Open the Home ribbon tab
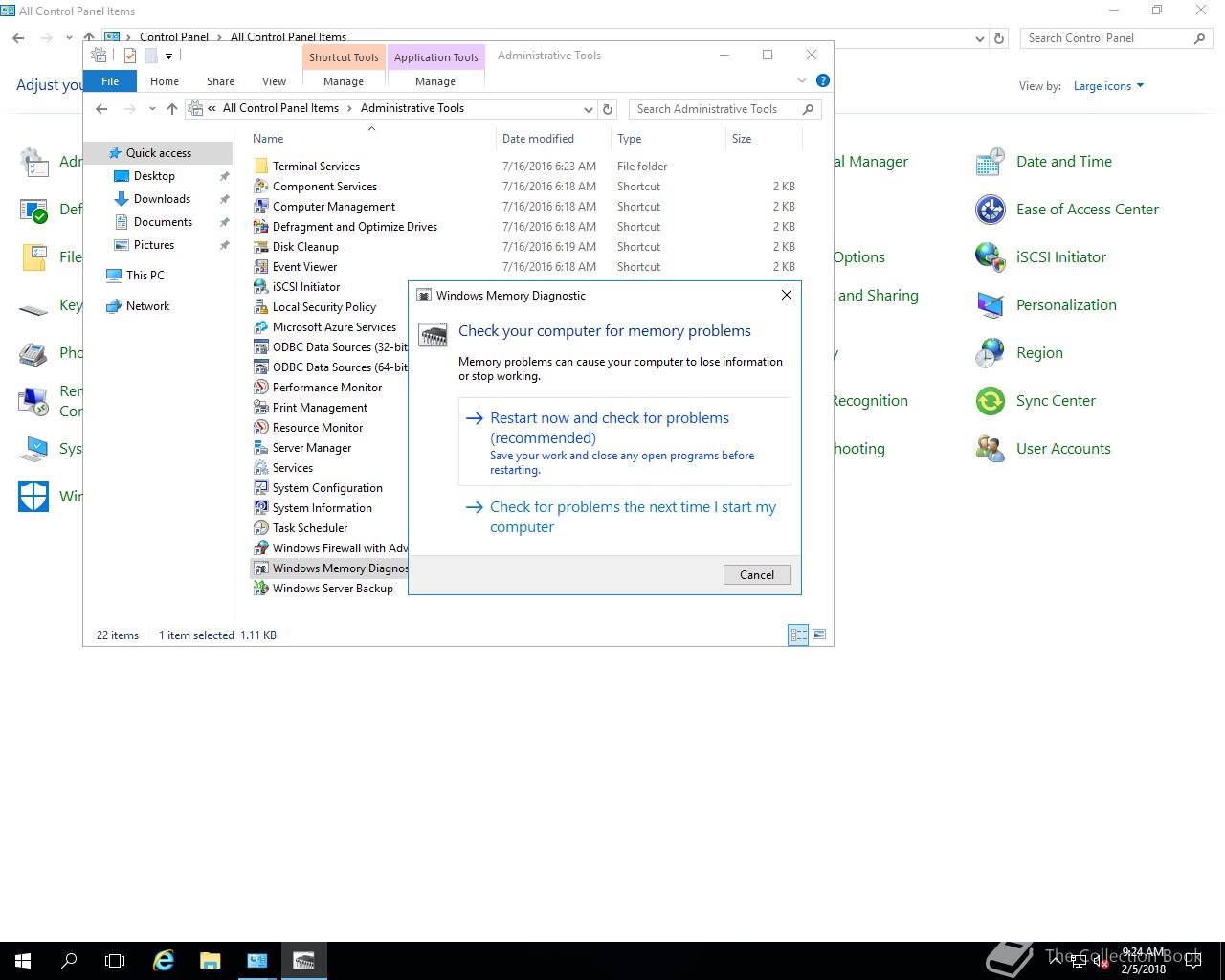The height and width of the screenshot is (980, 1225). (x=165, y=81)
